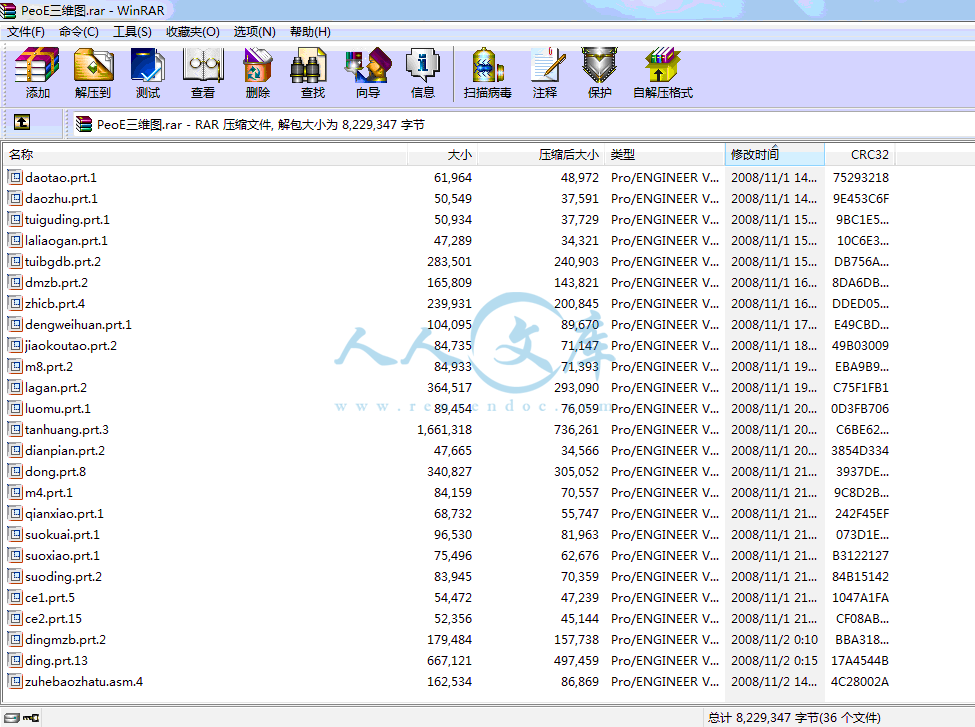Open the 选项(N) menu
Viewport: 975px width, 727px height.
[x=254, y=32]
